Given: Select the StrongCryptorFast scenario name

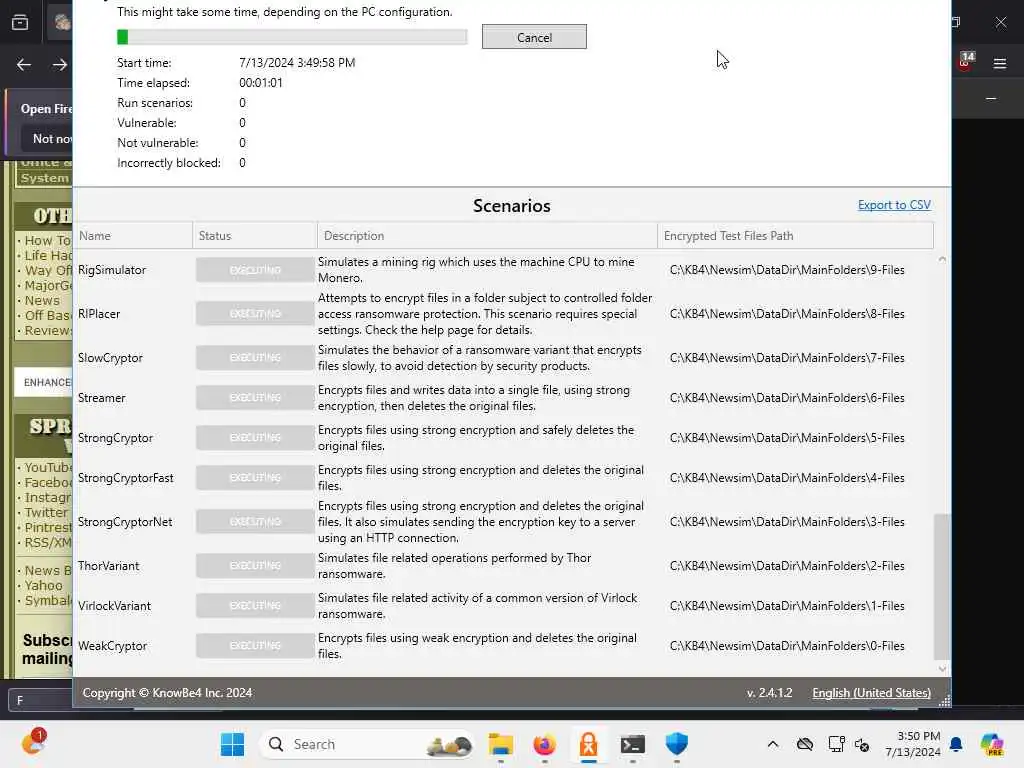Looking at the screenshot, I should pos(125,478).
